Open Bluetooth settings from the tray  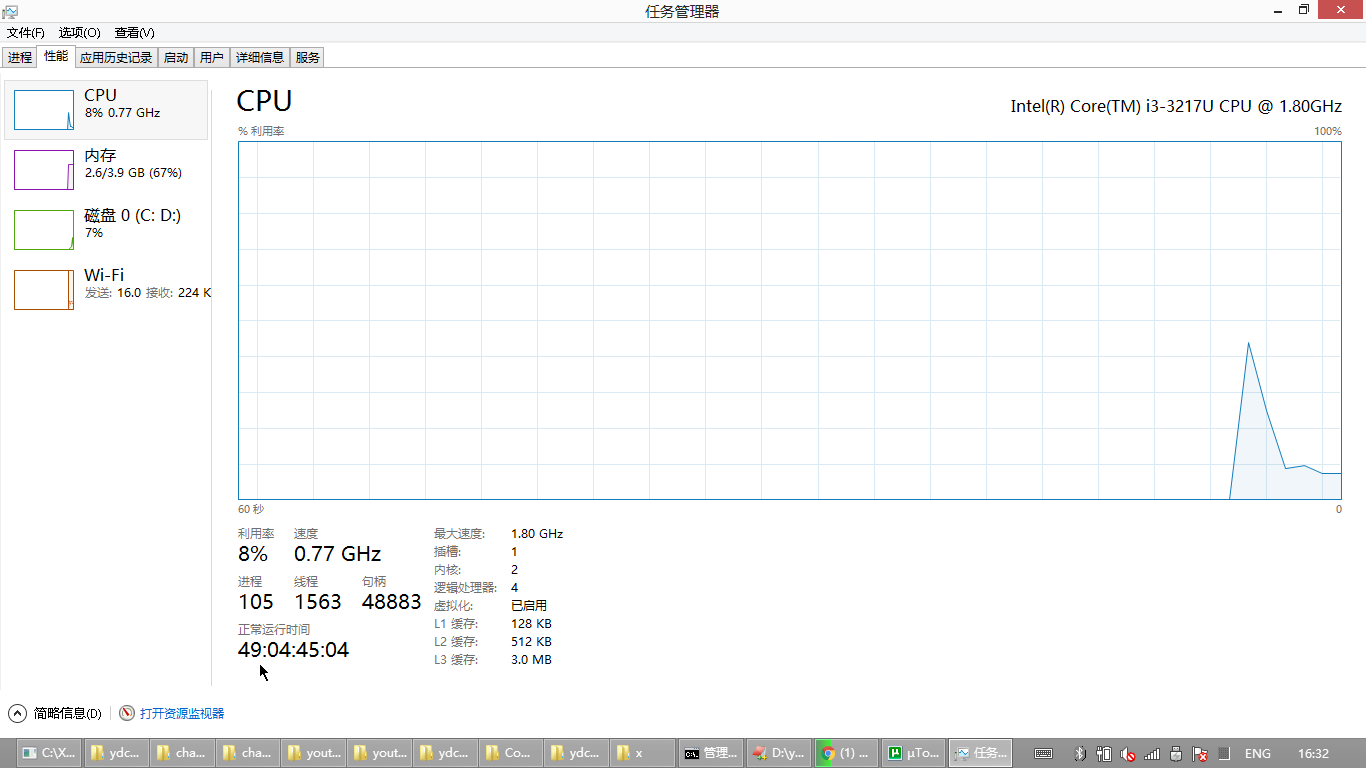[1080, 753]
